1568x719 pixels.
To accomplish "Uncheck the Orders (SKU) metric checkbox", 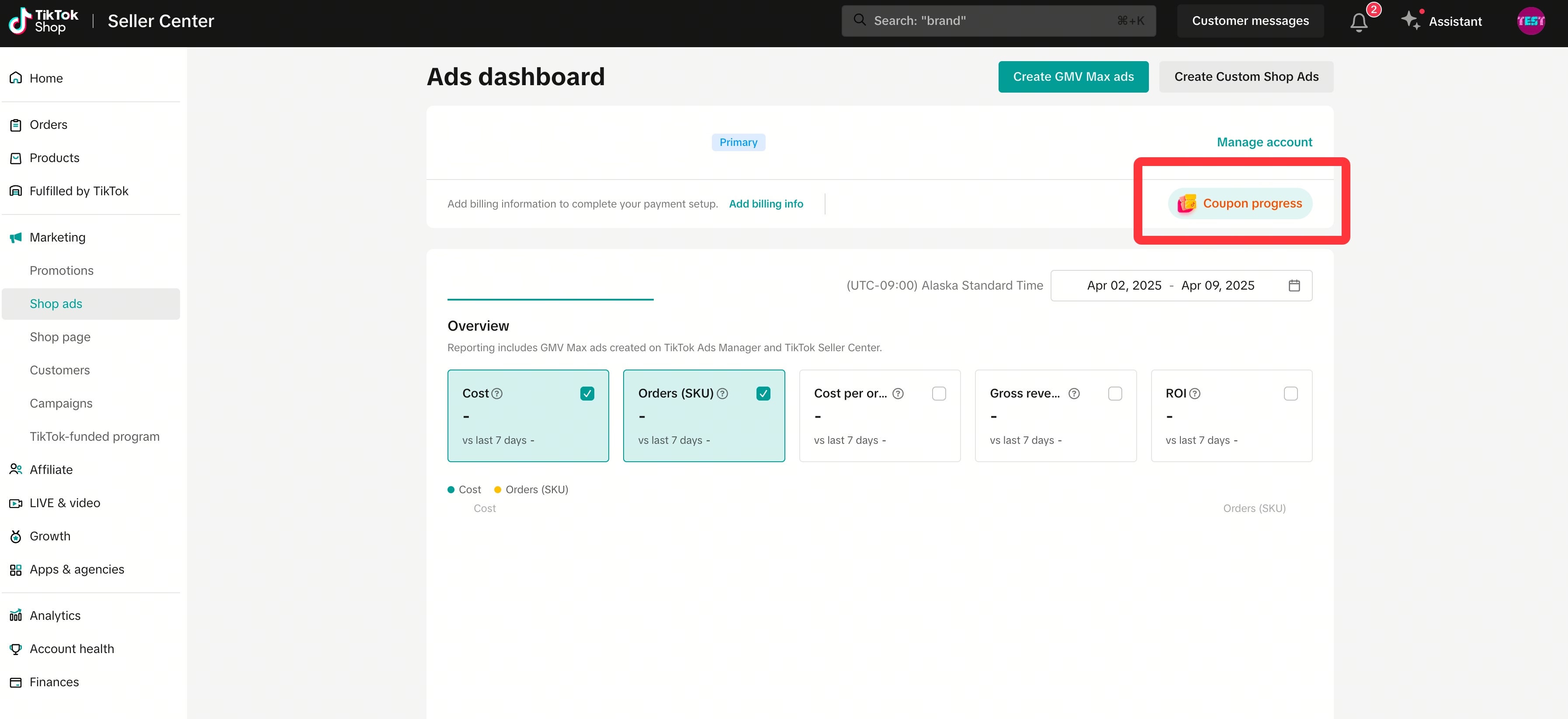I will tap(763, 394).
